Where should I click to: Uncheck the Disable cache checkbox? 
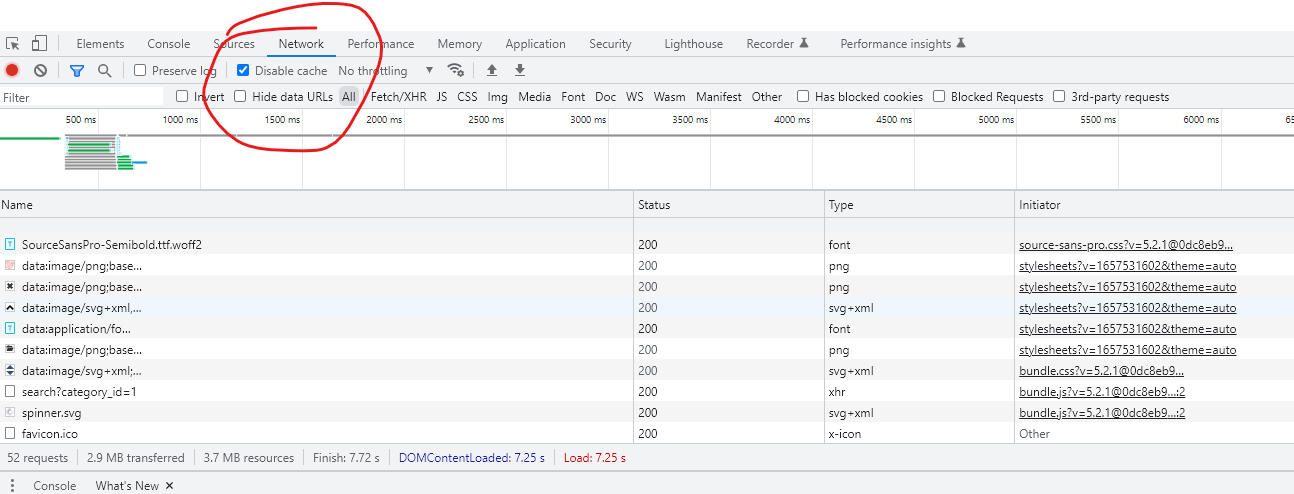243,71
